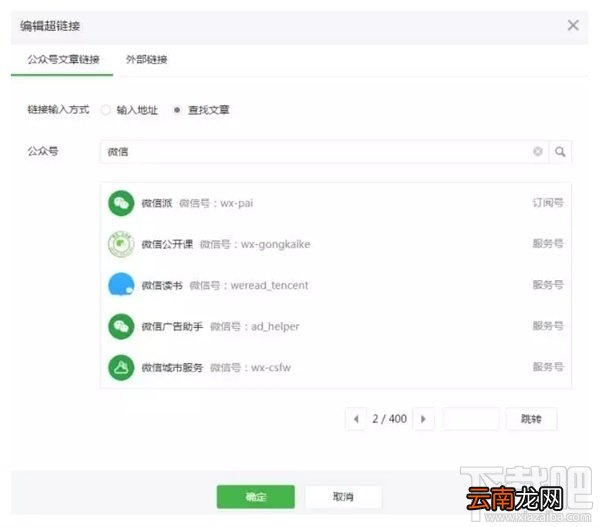
Task: Click the 服务号 label in 微信广告助手 row
Action: (x=548, y=326)
